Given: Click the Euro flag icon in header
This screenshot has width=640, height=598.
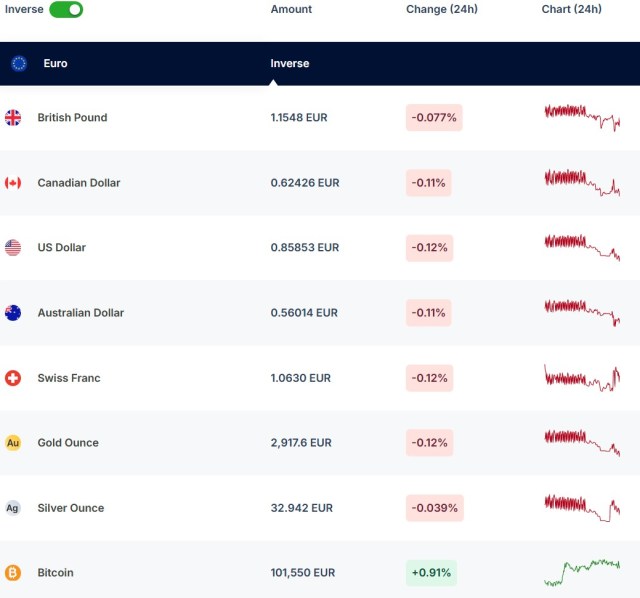Looking at the screenshot, I should click(x=19, y=63).
